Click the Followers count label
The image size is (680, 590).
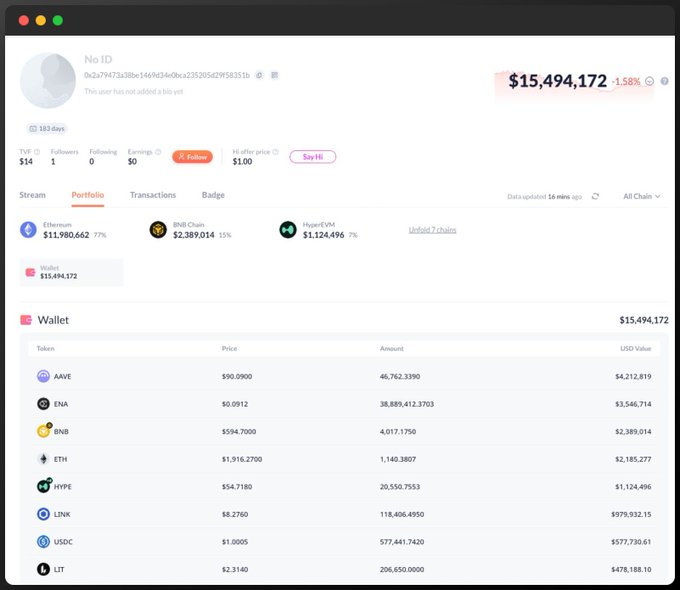pyautogui.click(x=65, y=152)
